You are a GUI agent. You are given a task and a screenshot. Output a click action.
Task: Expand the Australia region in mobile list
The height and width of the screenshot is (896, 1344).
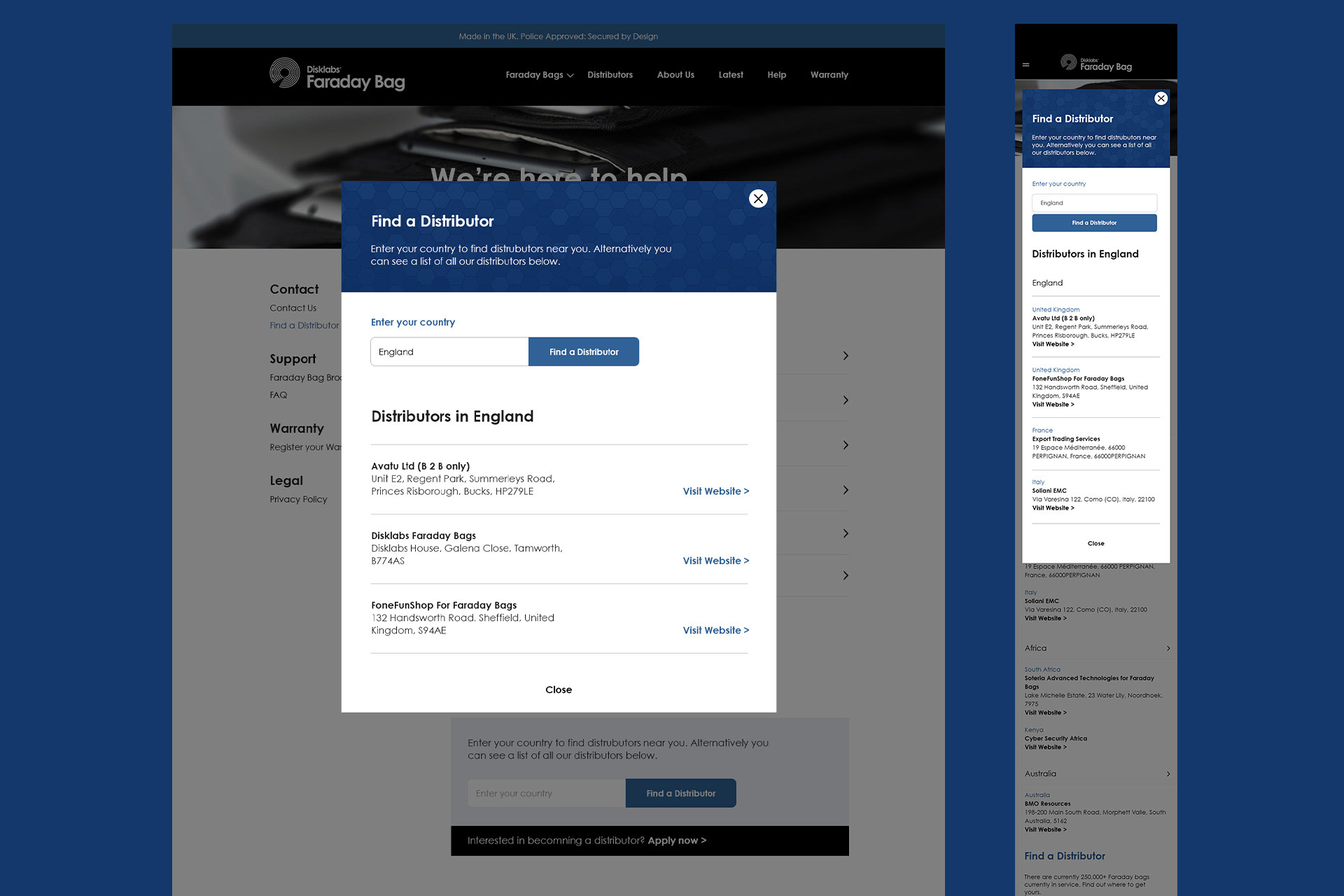pos(1168,773)
